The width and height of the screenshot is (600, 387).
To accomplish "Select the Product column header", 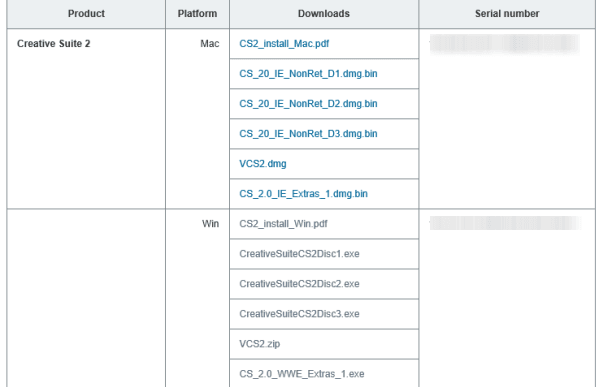I will (x=86, y=13).
